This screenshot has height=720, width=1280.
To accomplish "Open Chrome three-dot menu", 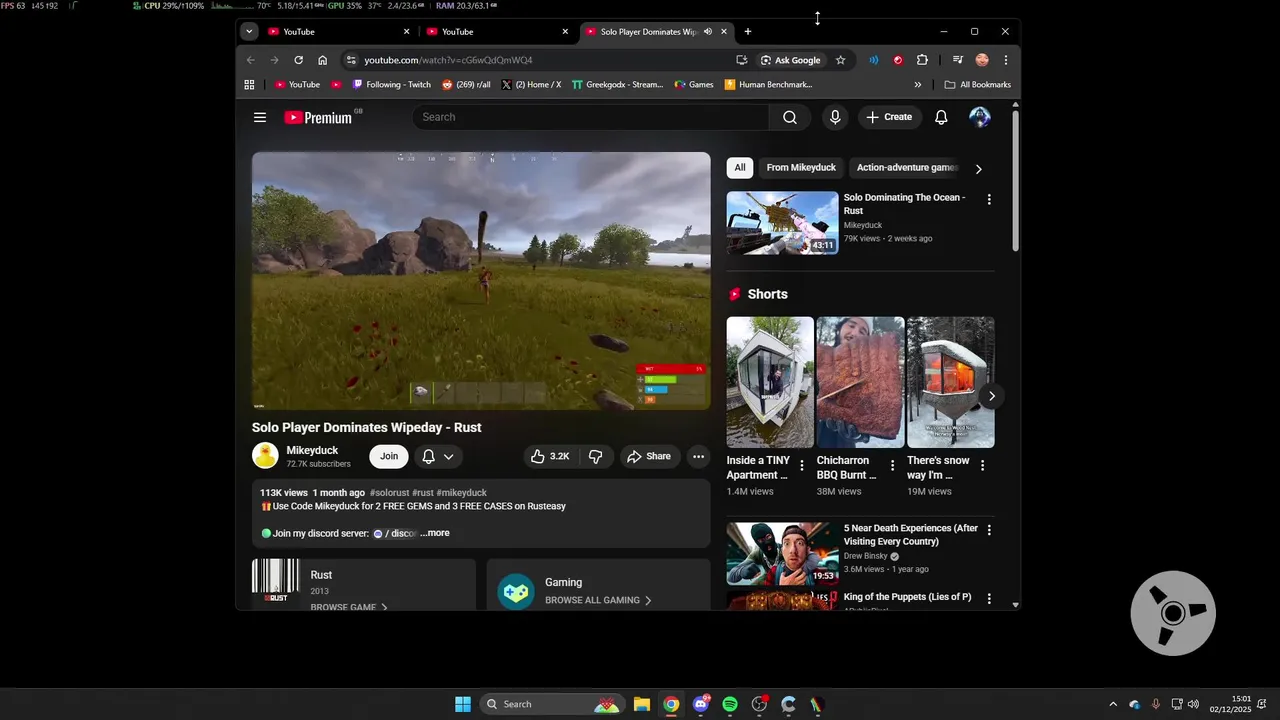I will tap(1005, 60).
